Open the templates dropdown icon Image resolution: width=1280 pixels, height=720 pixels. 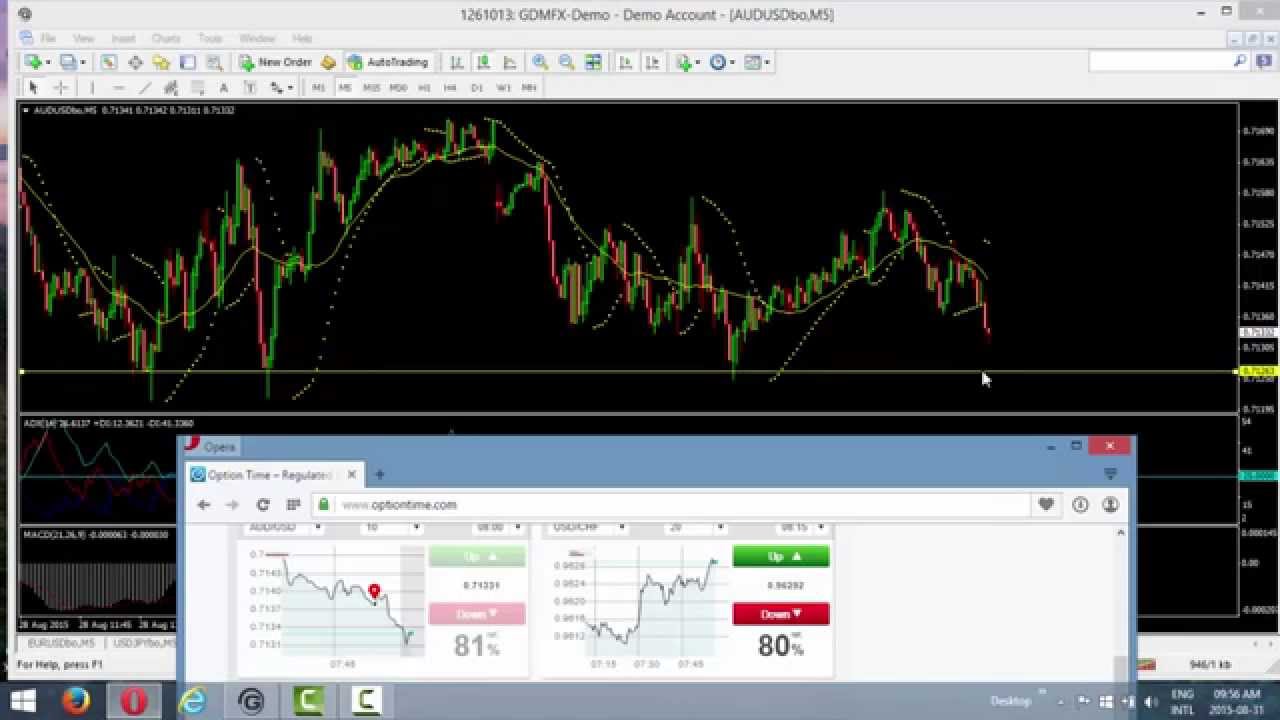757,62
